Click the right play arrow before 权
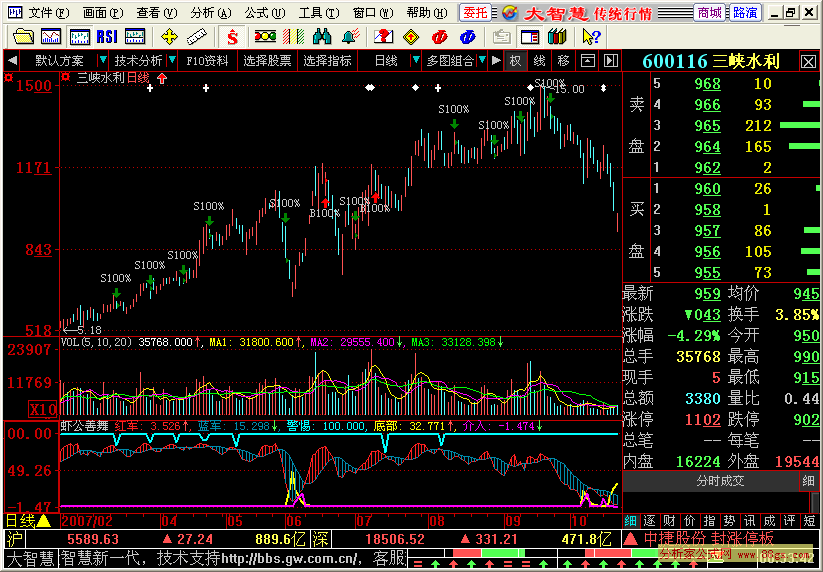This screenshot has height=572, width=823. [x=495, y=61]
